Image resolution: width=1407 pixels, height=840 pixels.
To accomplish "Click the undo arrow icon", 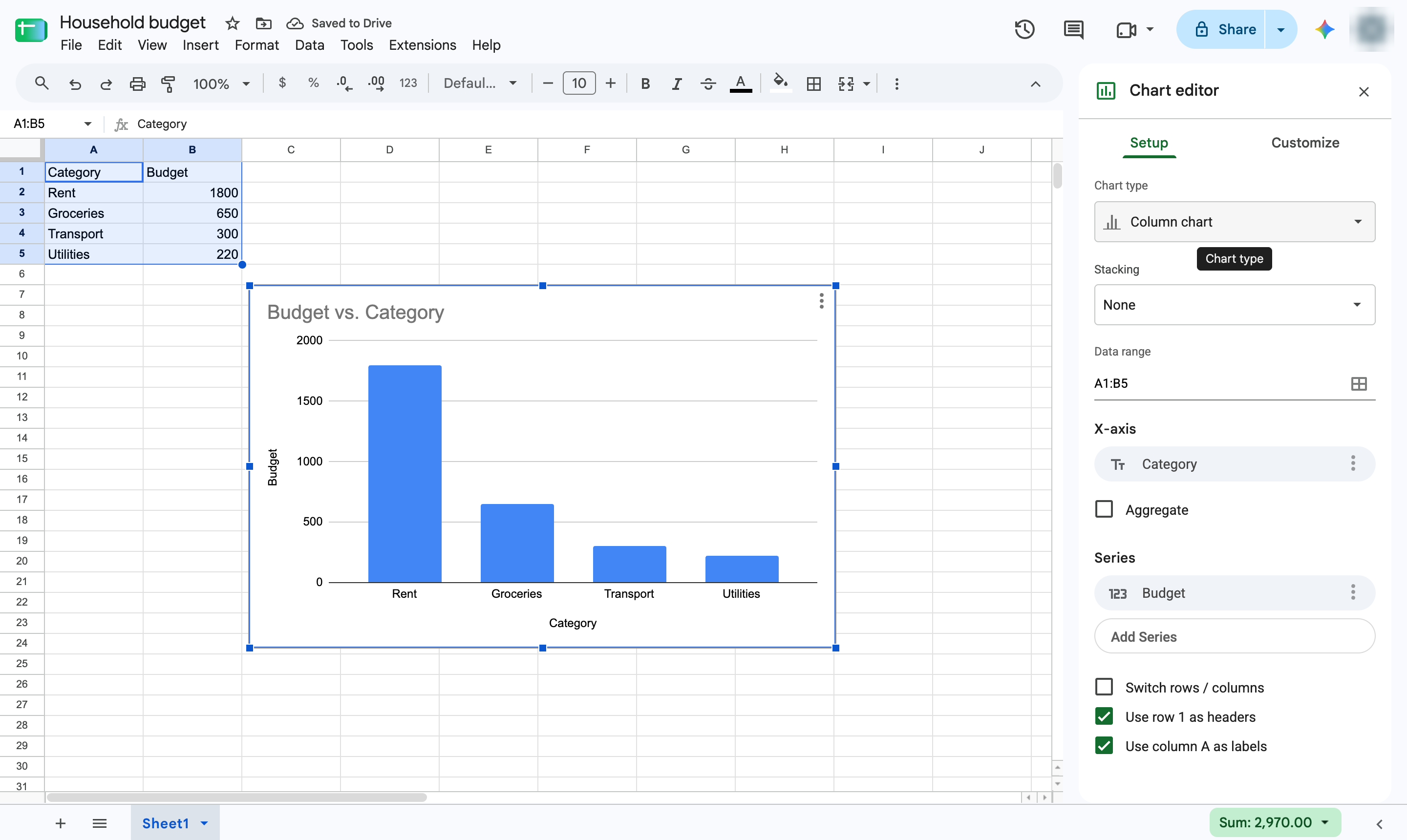I will point(75,84).
